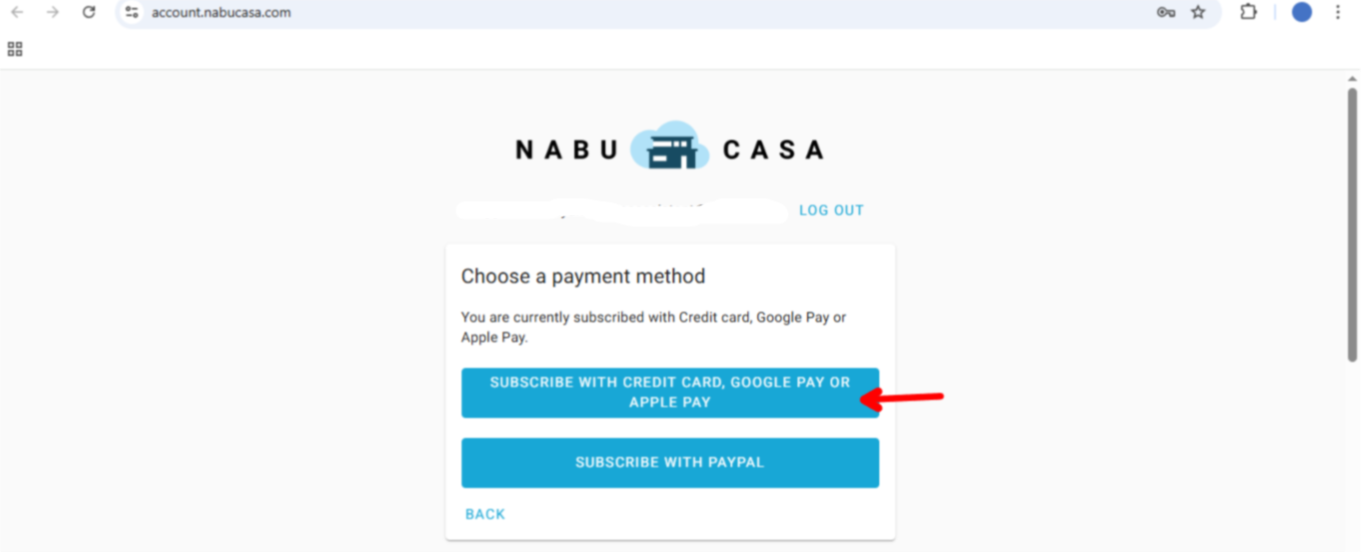Screen dimensions: 1362x552
Task: Reload the Nabu Casa account page
Action: (x=89, y=12)
